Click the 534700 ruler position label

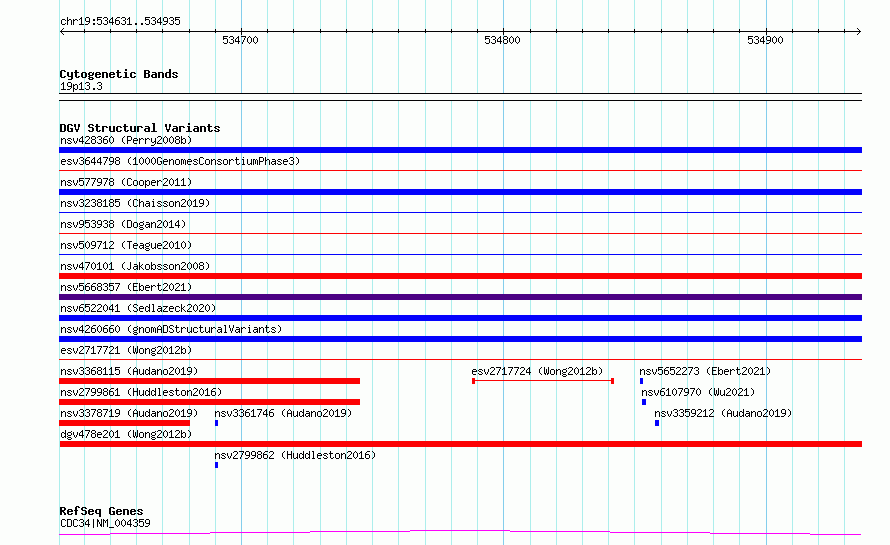point(240,40)
